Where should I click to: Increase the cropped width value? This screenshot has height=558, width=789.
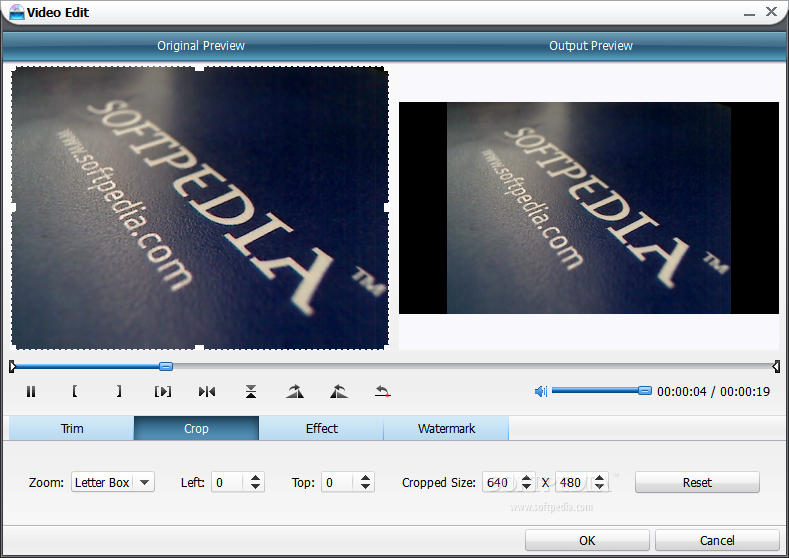click(526, 477)
